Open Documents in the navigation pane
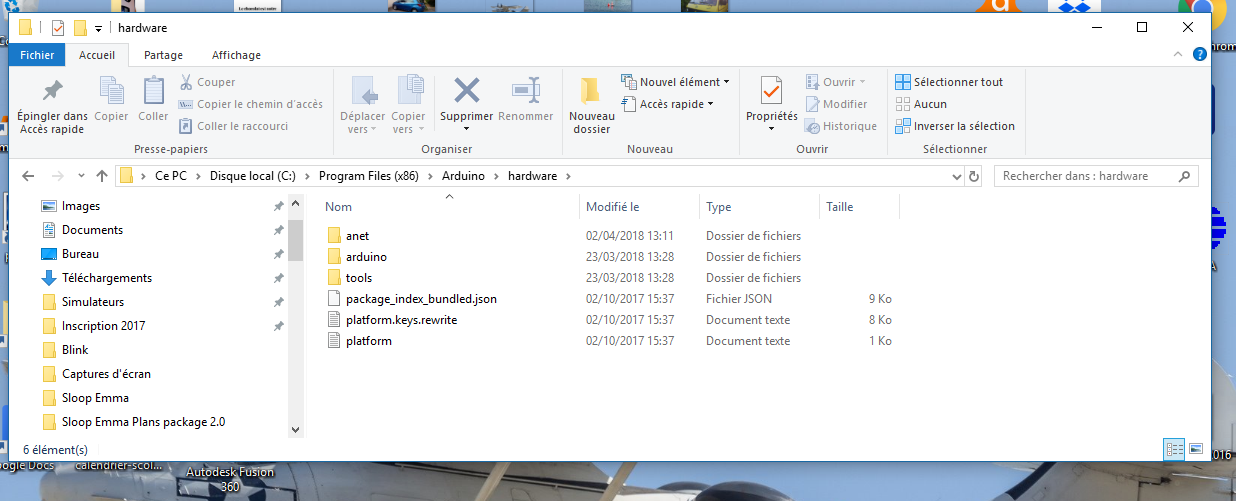 [92, 230]
